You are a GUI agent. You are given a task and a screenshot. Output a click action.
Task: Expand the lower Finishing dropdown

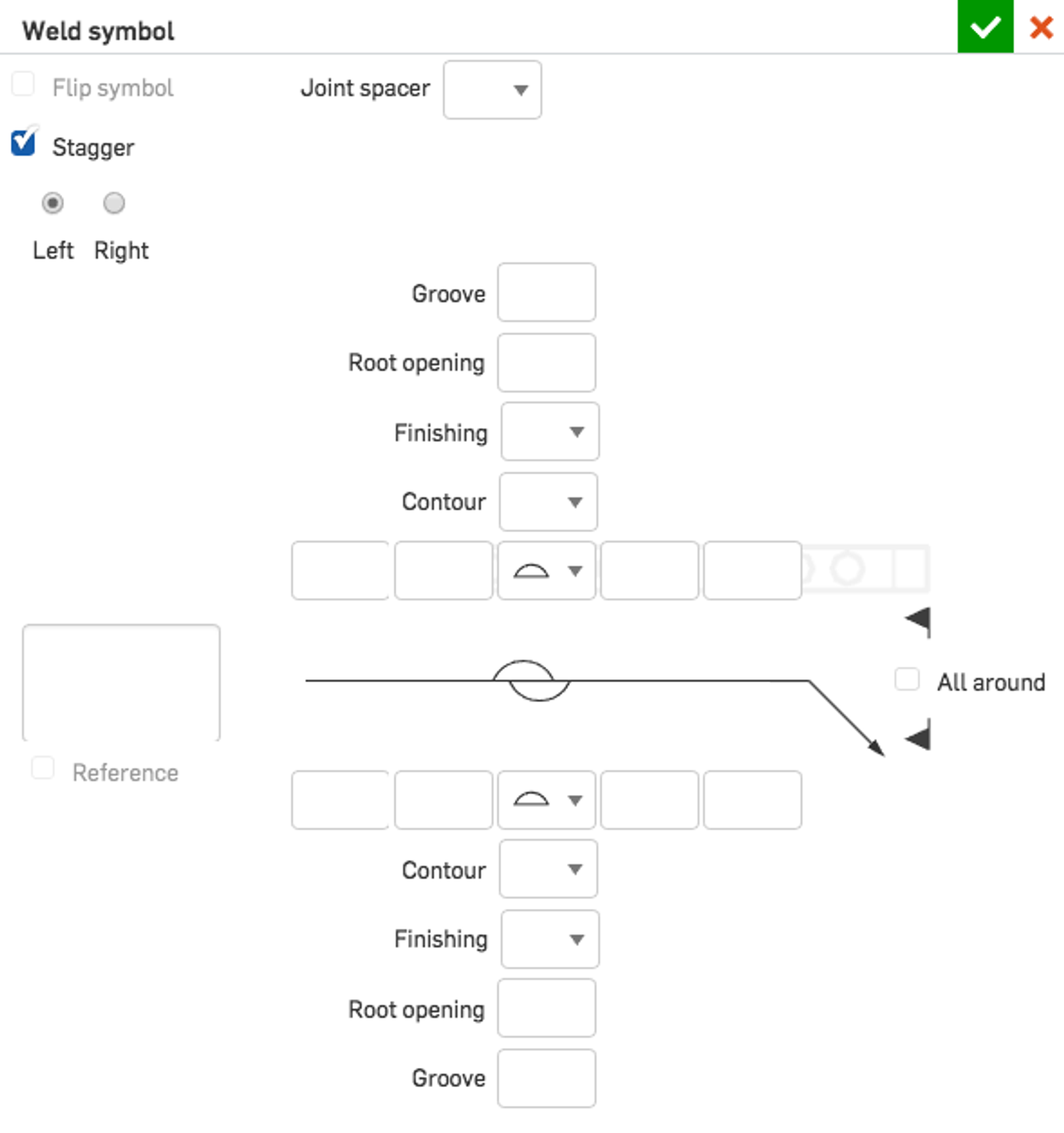(550, 939)
